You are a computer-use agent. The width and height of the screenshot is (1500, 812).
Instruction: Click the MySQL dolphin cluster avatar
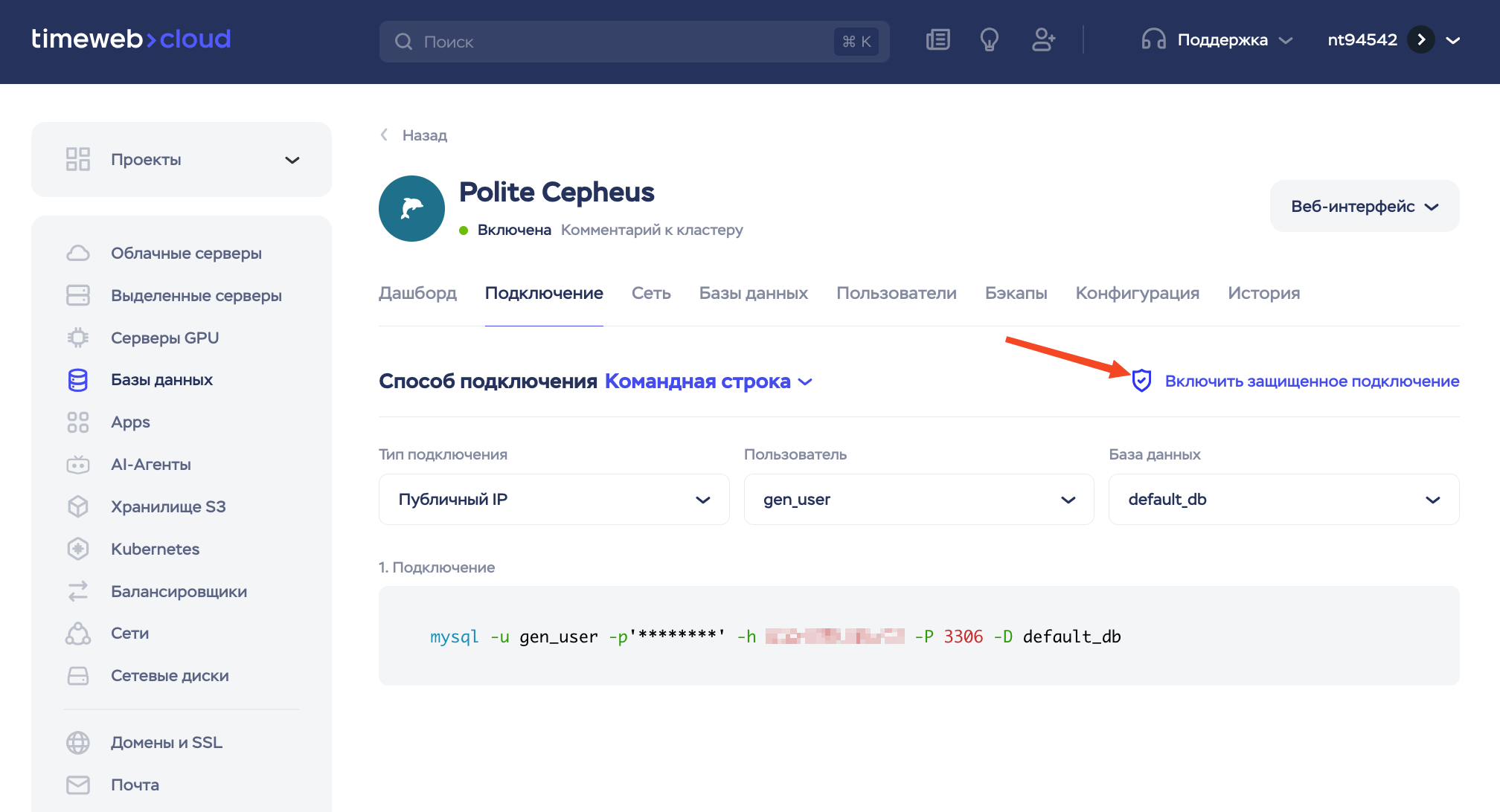point(411,208)
